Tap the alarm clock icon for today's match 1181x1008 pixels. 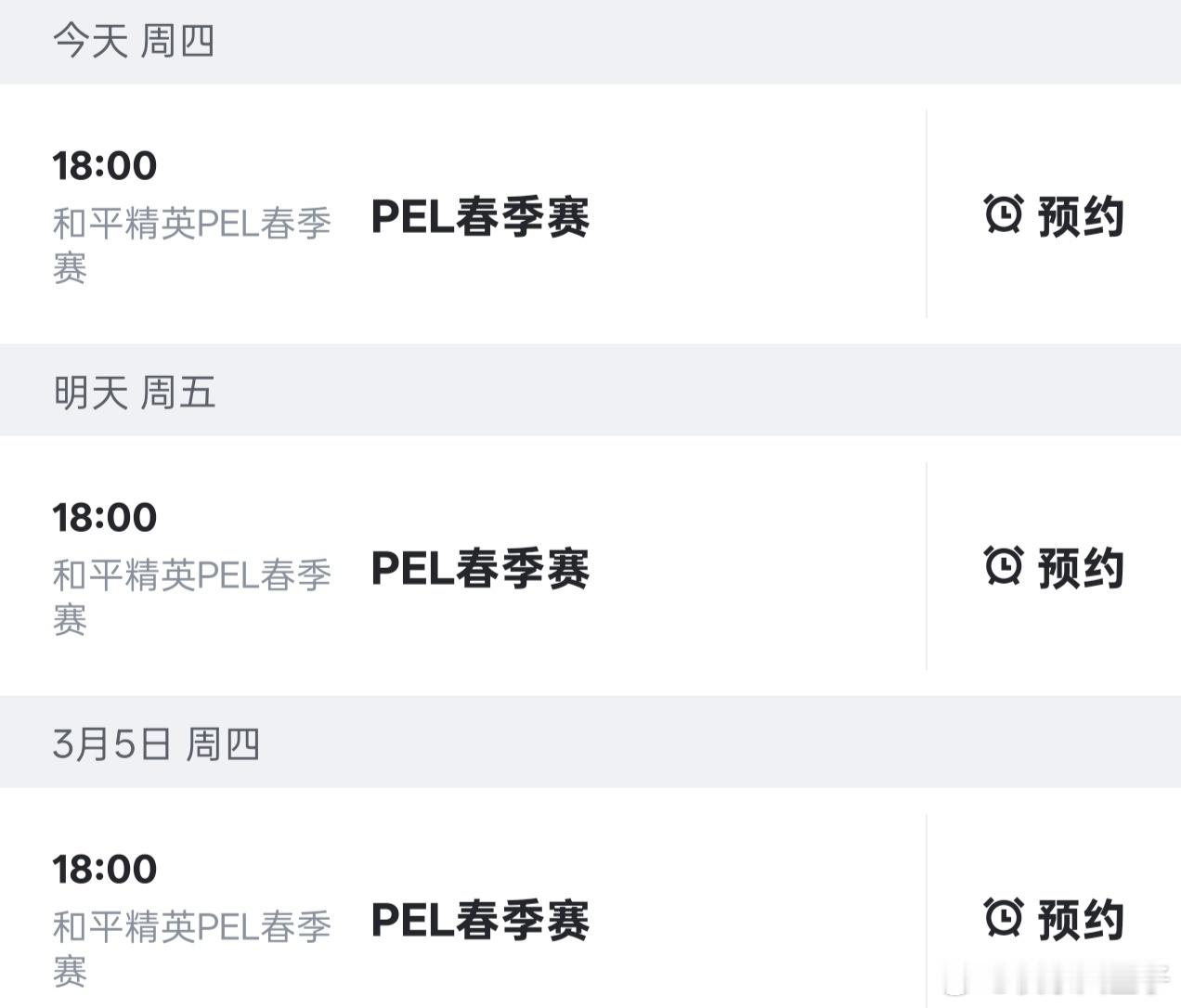pos(1004,214)
